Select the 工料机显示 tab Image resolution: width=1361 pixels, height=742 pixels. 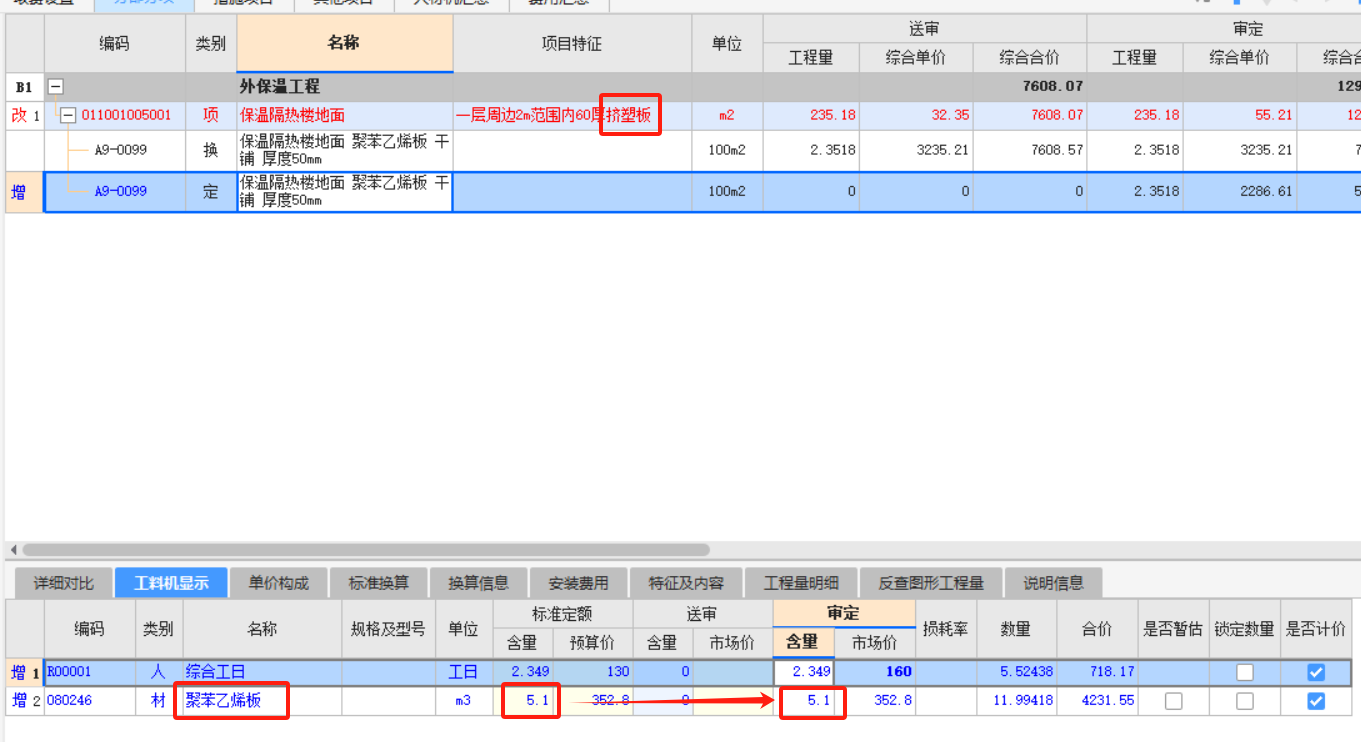[x=171, y=583]
